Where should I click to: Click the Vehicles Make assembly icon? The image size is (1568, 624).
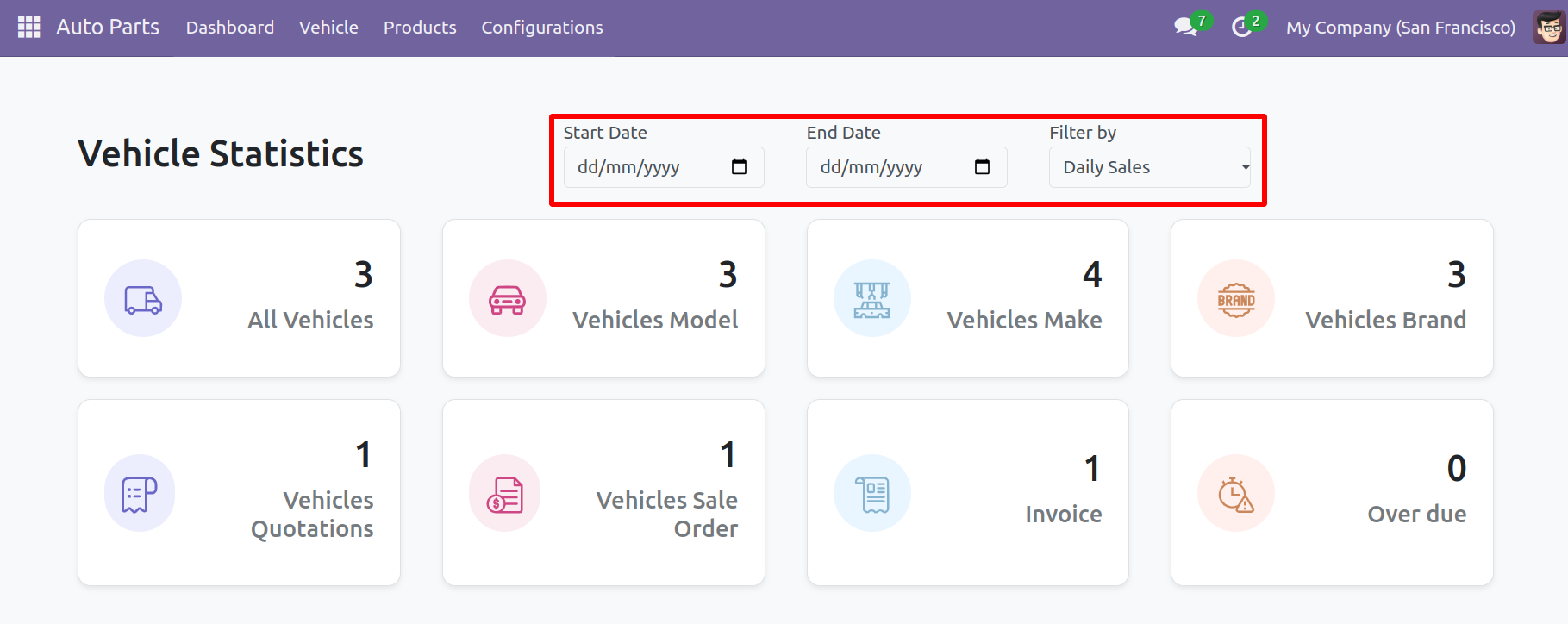(x=871, y=299)
